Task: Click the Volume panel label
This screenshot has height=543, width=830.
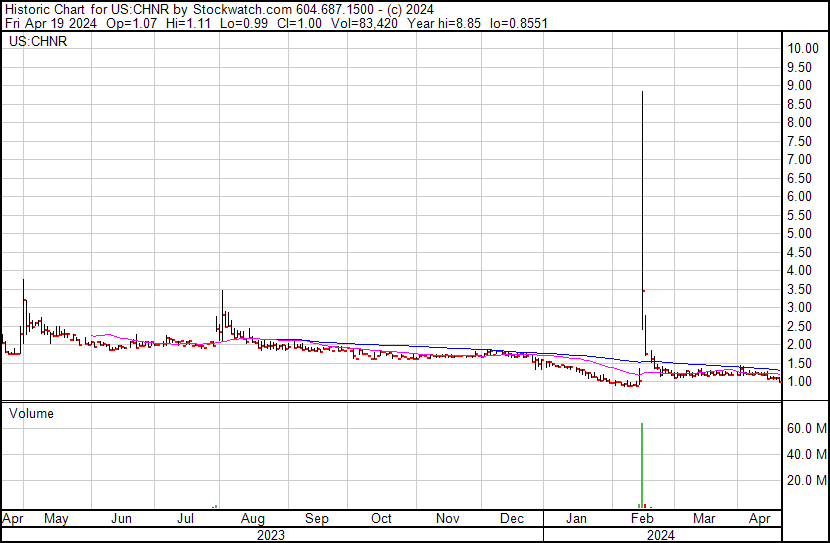Action: tap(31, 413)
